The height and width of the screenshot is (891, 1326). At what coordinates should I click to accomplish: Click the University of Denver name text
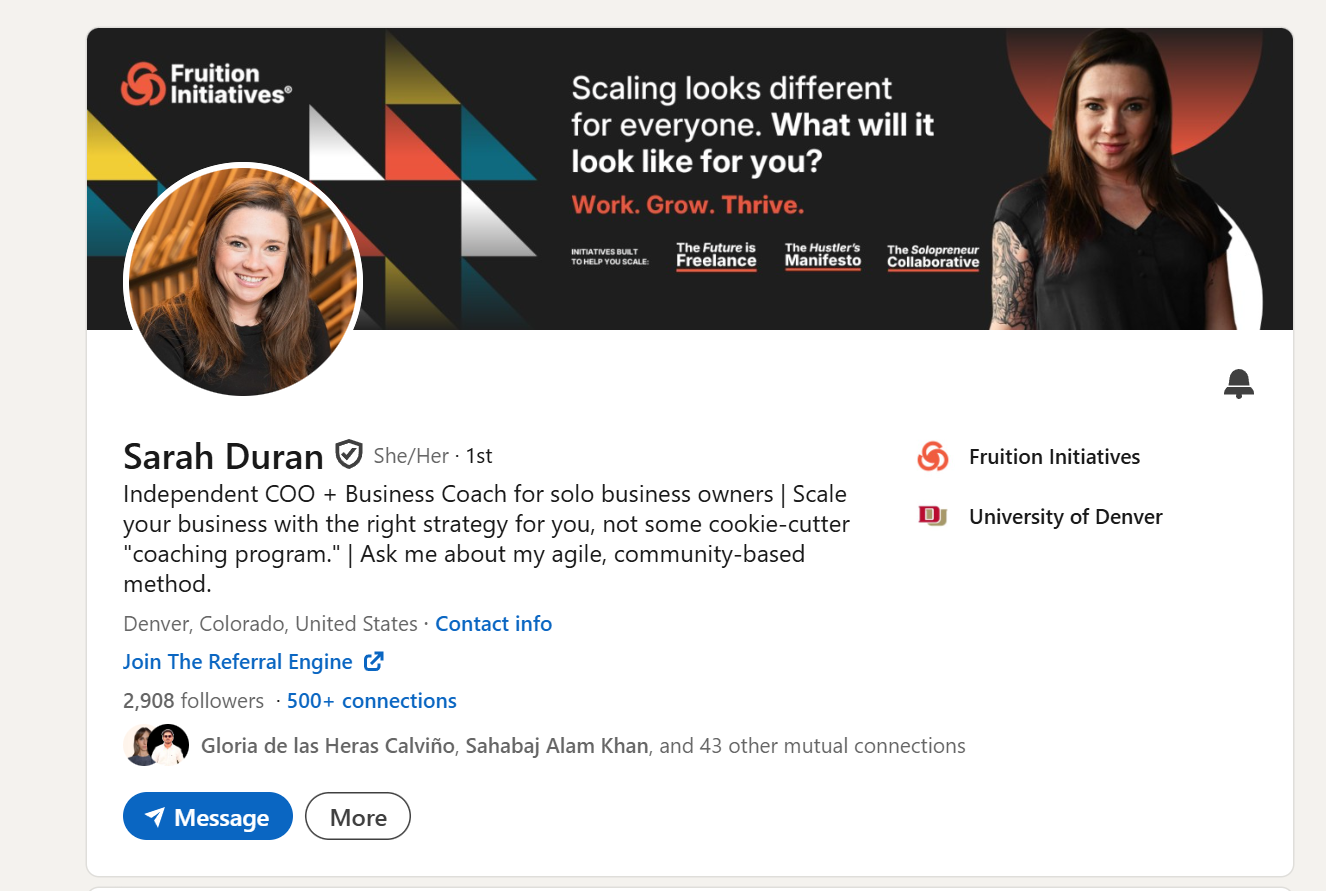tap(1065, 516)
